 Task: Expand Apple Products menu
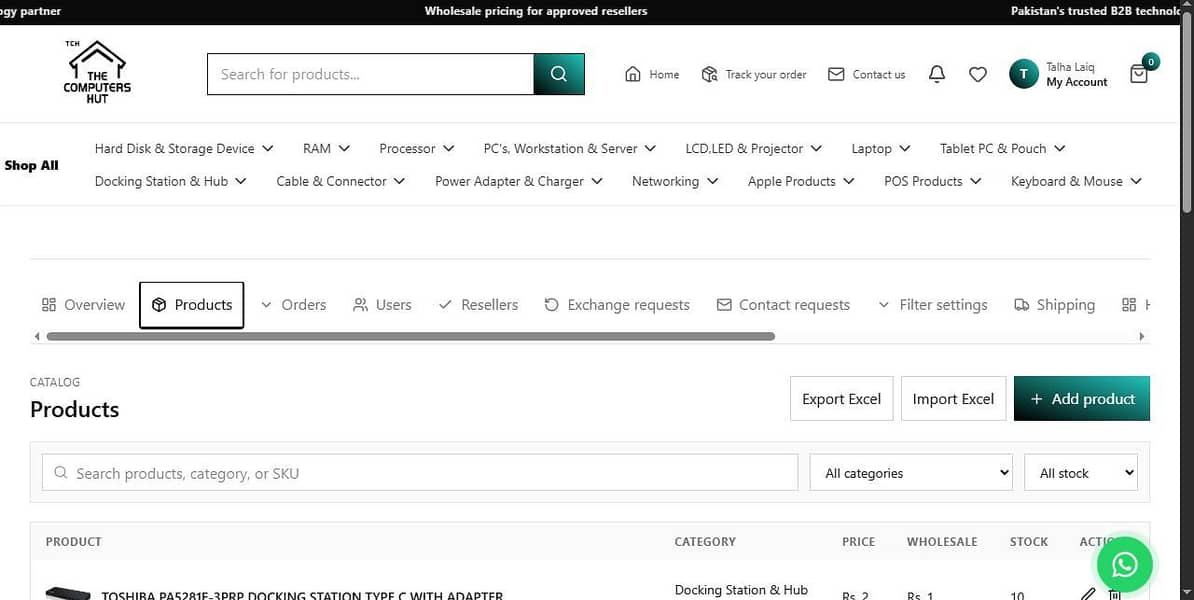point(801,181)
